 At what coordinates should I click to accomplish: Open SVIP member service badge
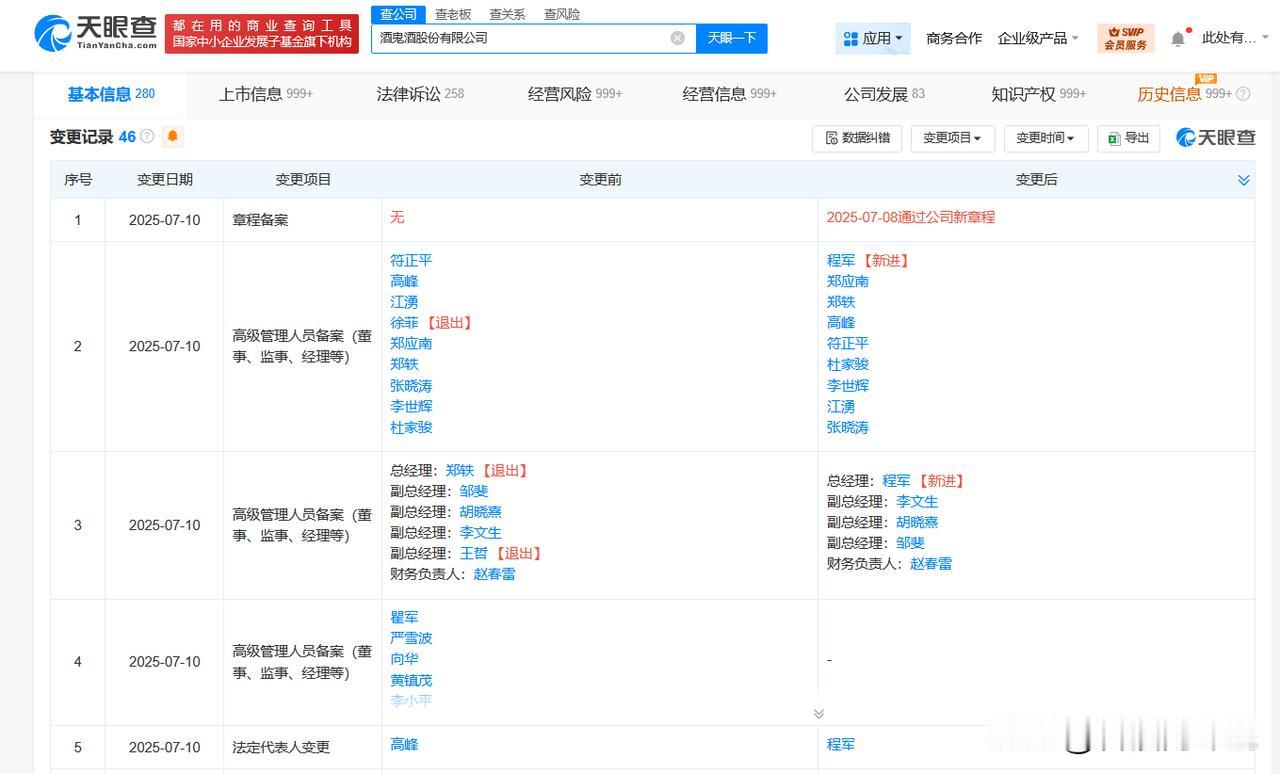1126,38
